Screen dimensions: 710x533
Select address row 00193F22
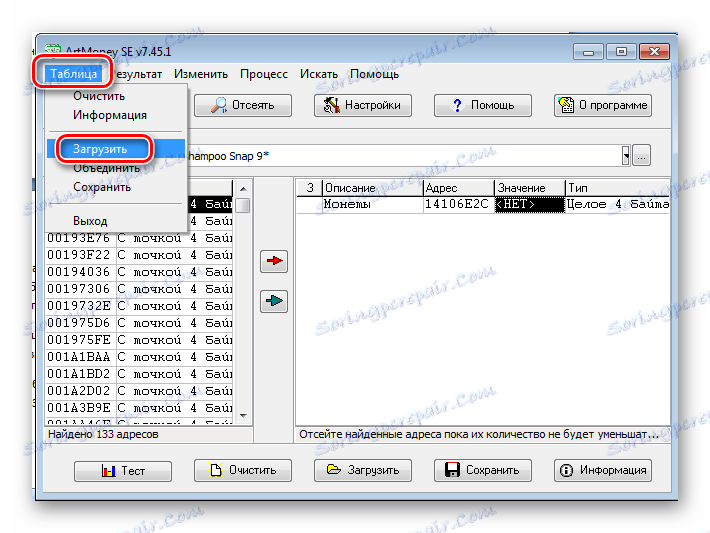[x=139, y=255]
